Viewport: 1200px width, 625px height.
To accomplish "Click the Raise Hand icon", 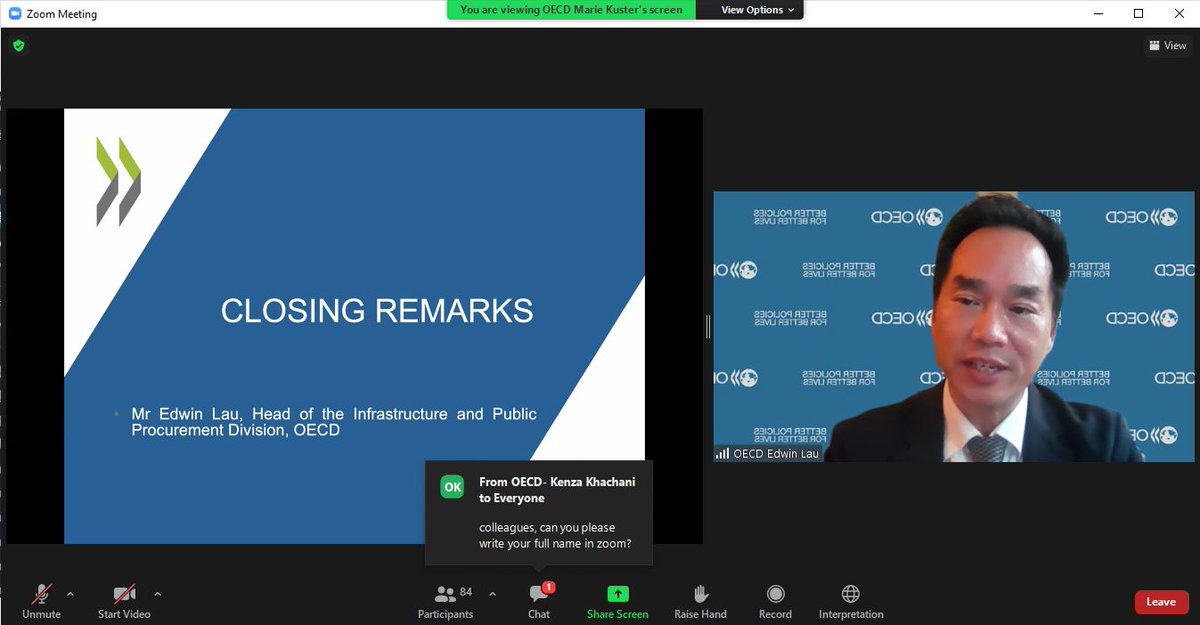I will 701,594.
